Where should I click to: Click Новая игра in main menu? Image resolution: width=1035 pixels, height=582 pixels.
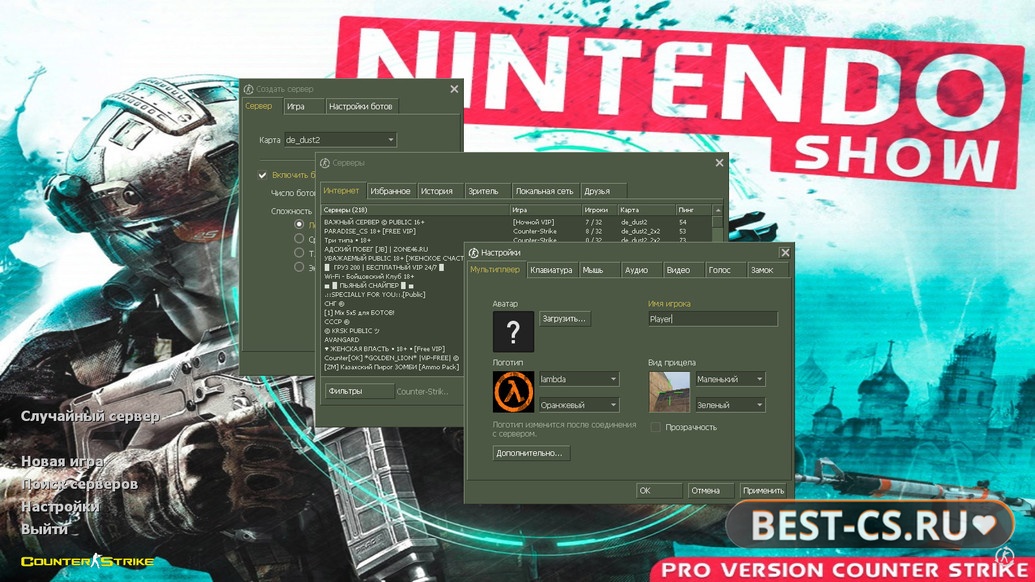click(61, 461)
